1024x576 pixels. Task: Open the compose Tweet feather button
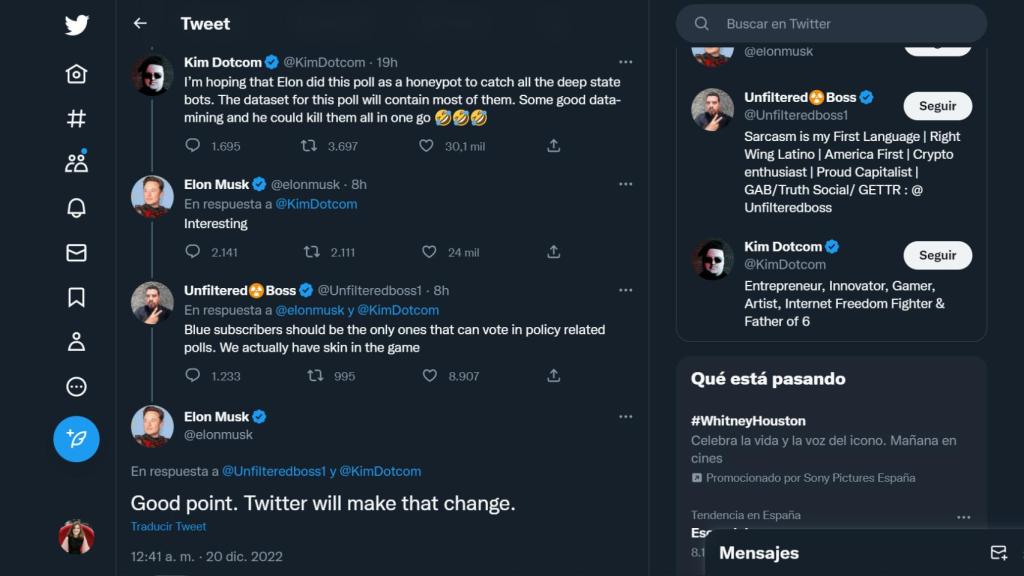pos(76,439)
